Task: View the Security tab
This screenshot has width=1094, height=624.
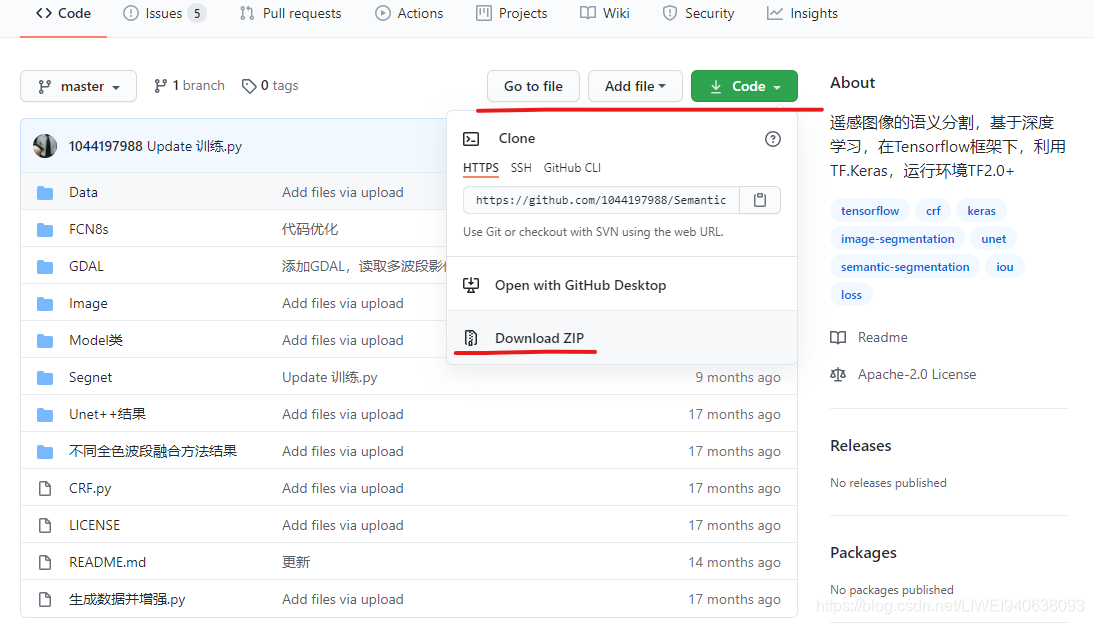Action: click(x=698, y=13)
